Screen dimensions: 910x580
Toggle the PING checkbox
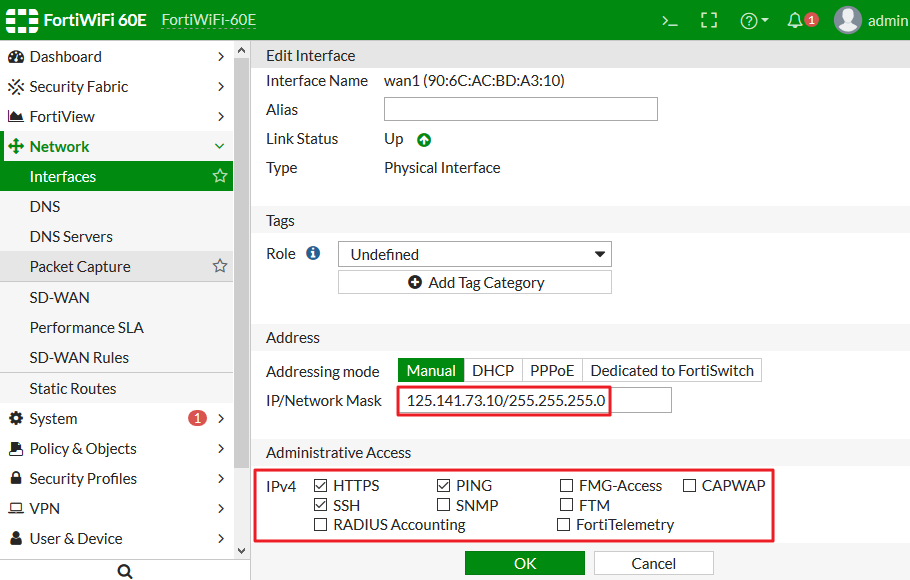443,485
